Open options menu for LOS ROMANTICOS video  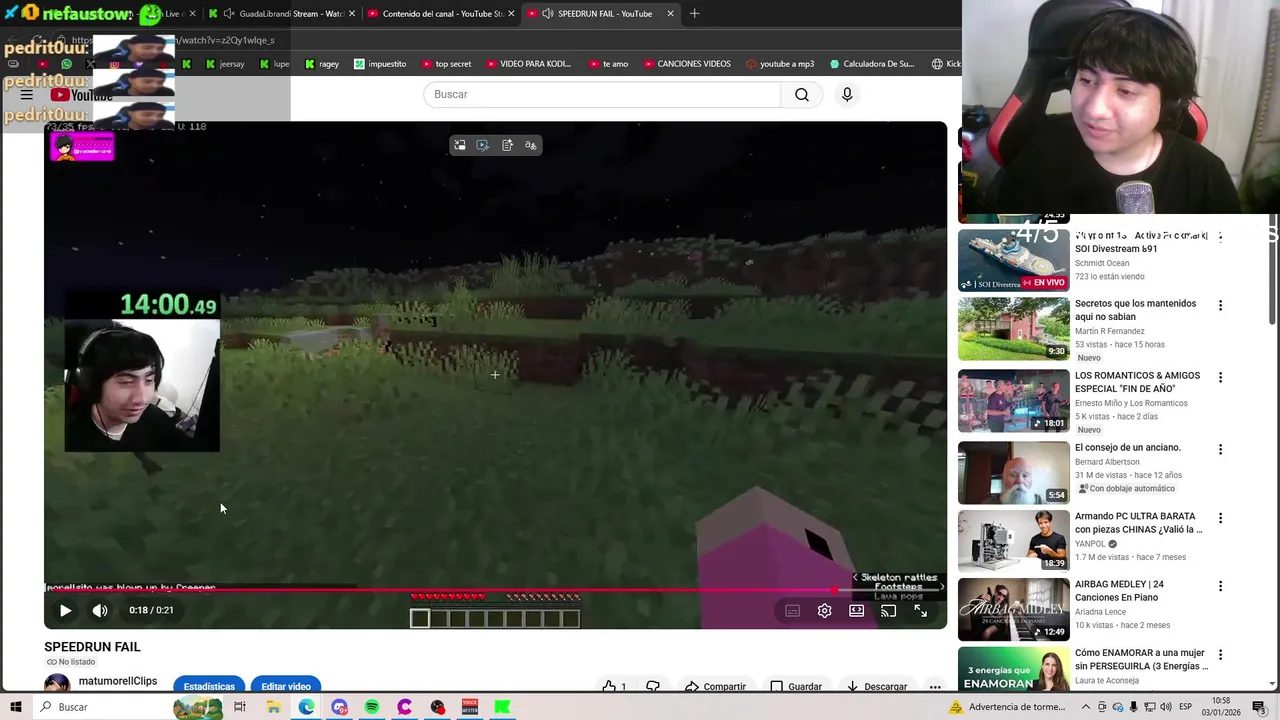coord(1220,377)
